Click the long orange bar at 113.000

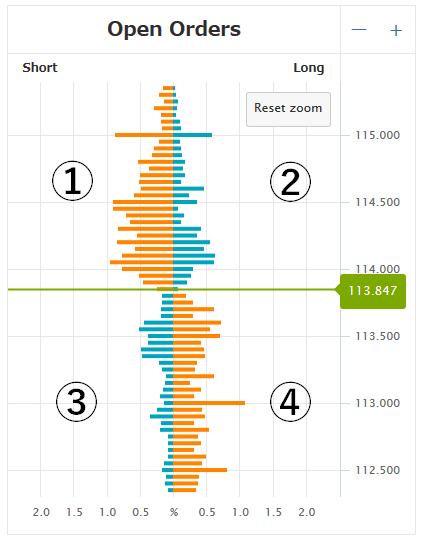(x=209, y=403)
